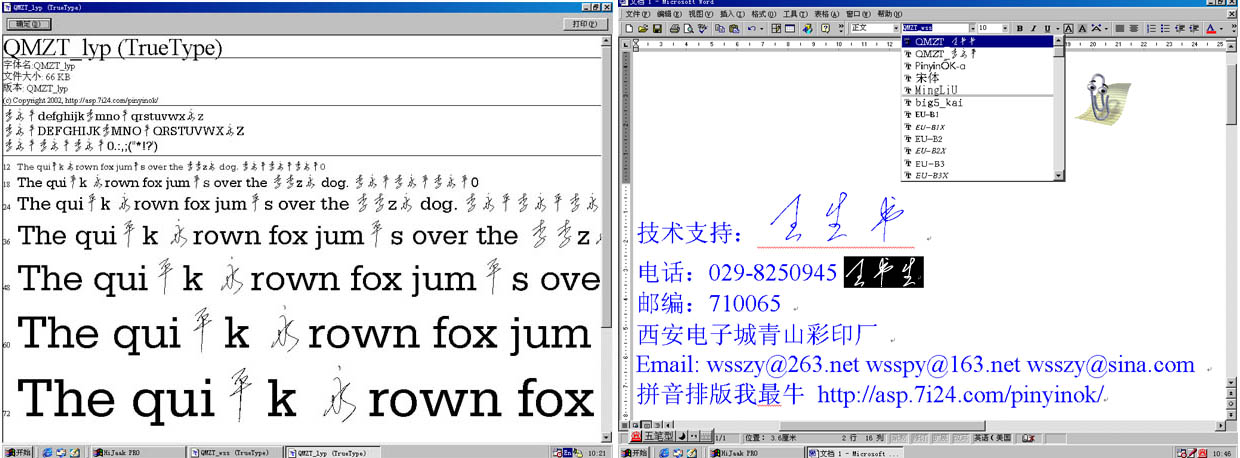Switch to QMZT_wss (TrueType) taskbar window
1240x458 pixels.
(235, 452)
